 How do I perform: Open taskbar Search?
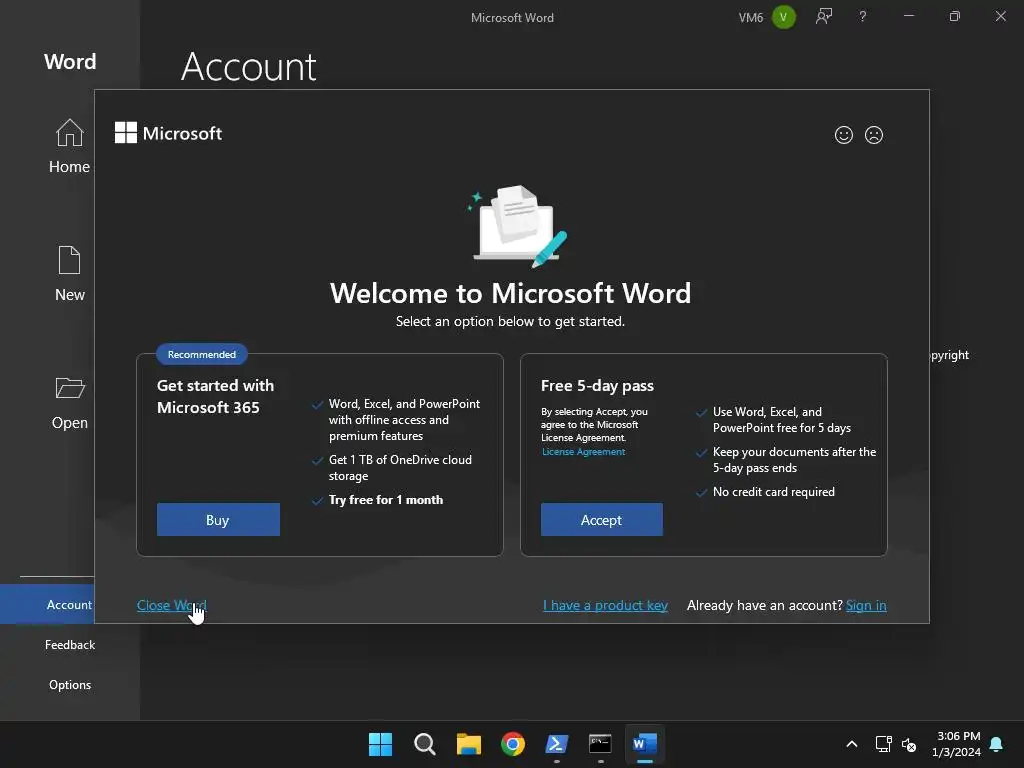click(x=424, y=744)
